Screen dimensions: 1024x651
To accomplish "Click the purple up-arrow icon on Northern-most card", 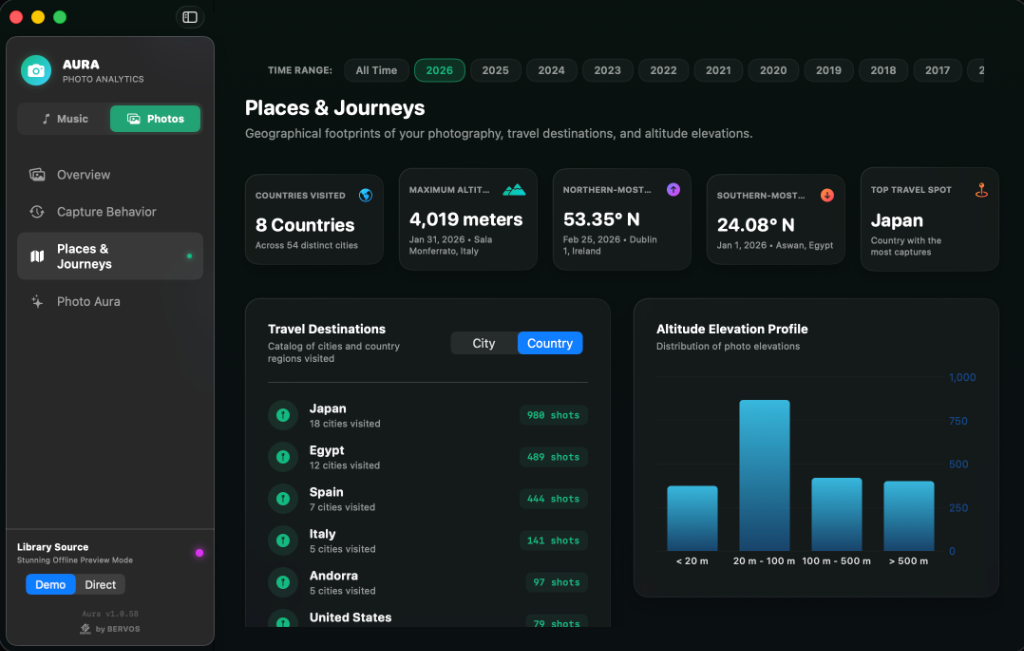I will click(673, 189).
